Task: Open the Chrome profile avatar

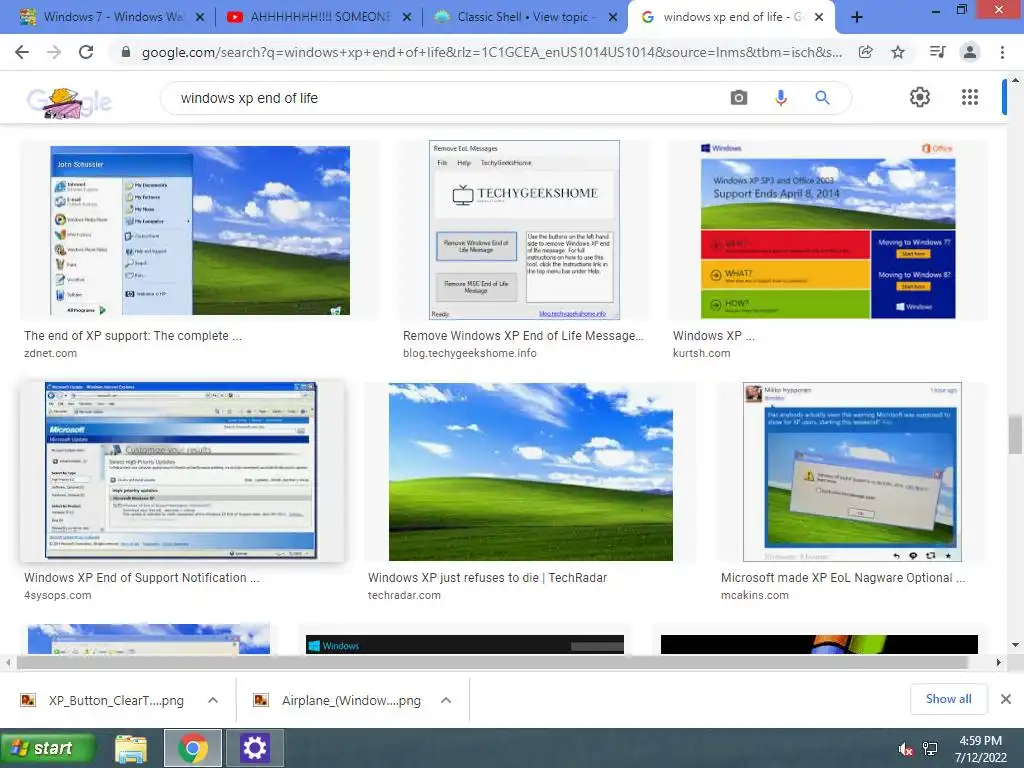Action: 970,52
